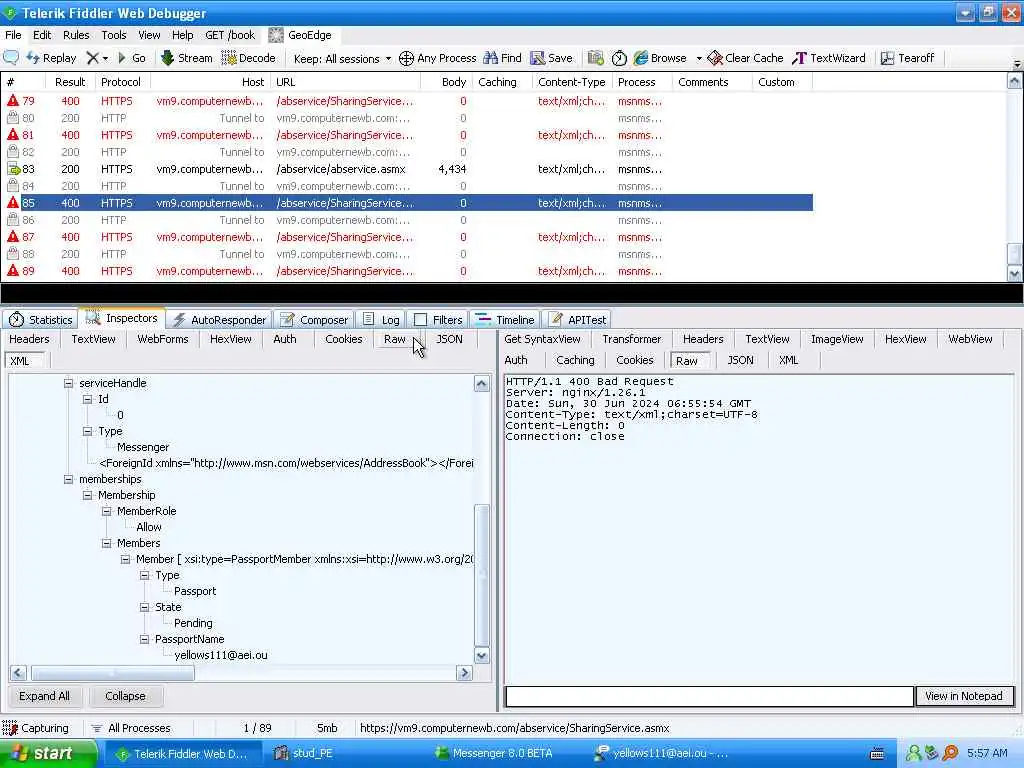Click the session list scrollbar down arrow

(x=1014, y=274)
